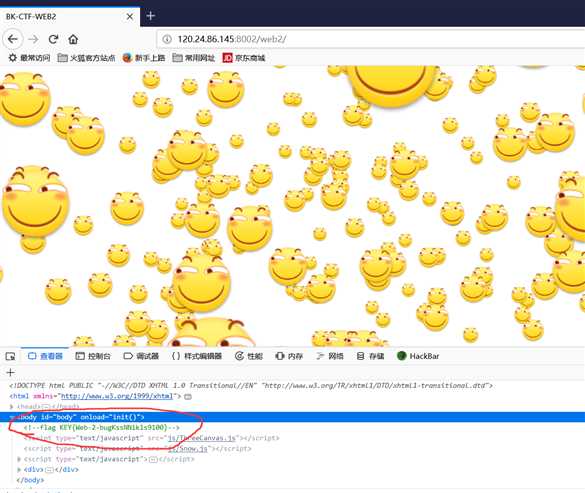Reload the current page
The image size is (585, 493).
(53, 39)
